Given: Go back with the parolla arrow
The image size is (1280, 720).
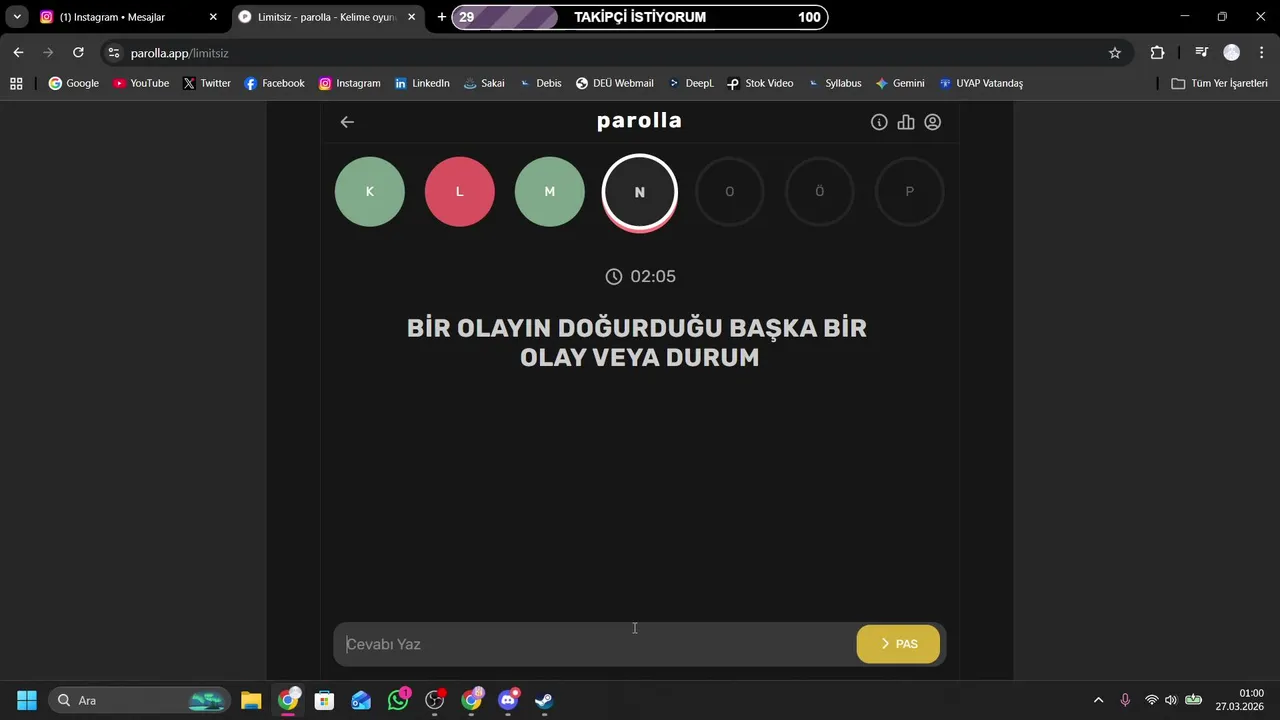Looking at the screenshot, I should (347, 122).
